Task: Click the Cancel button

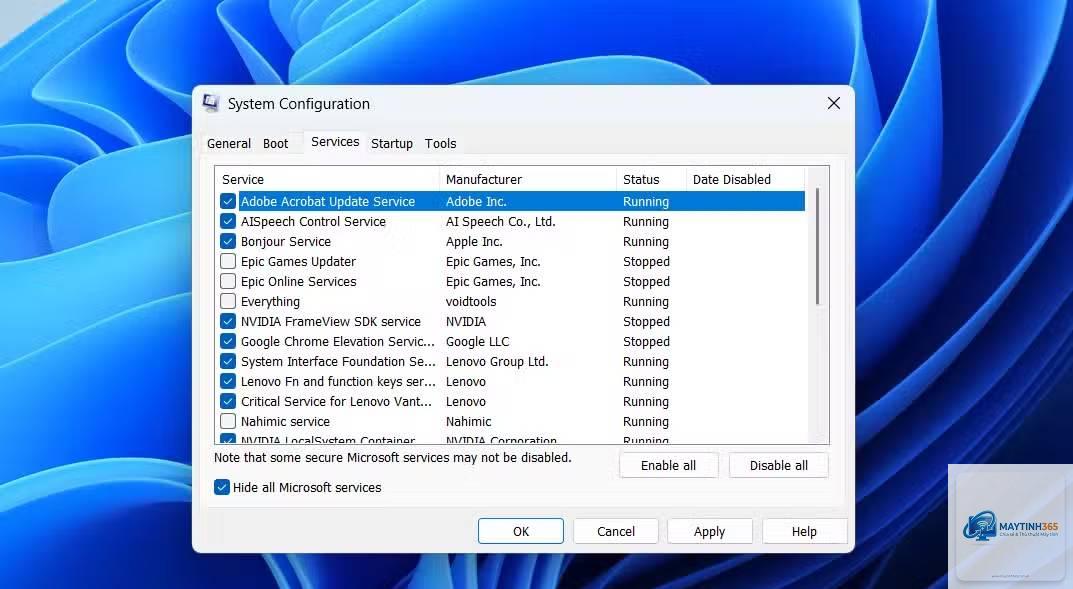Action: [616, 531]
